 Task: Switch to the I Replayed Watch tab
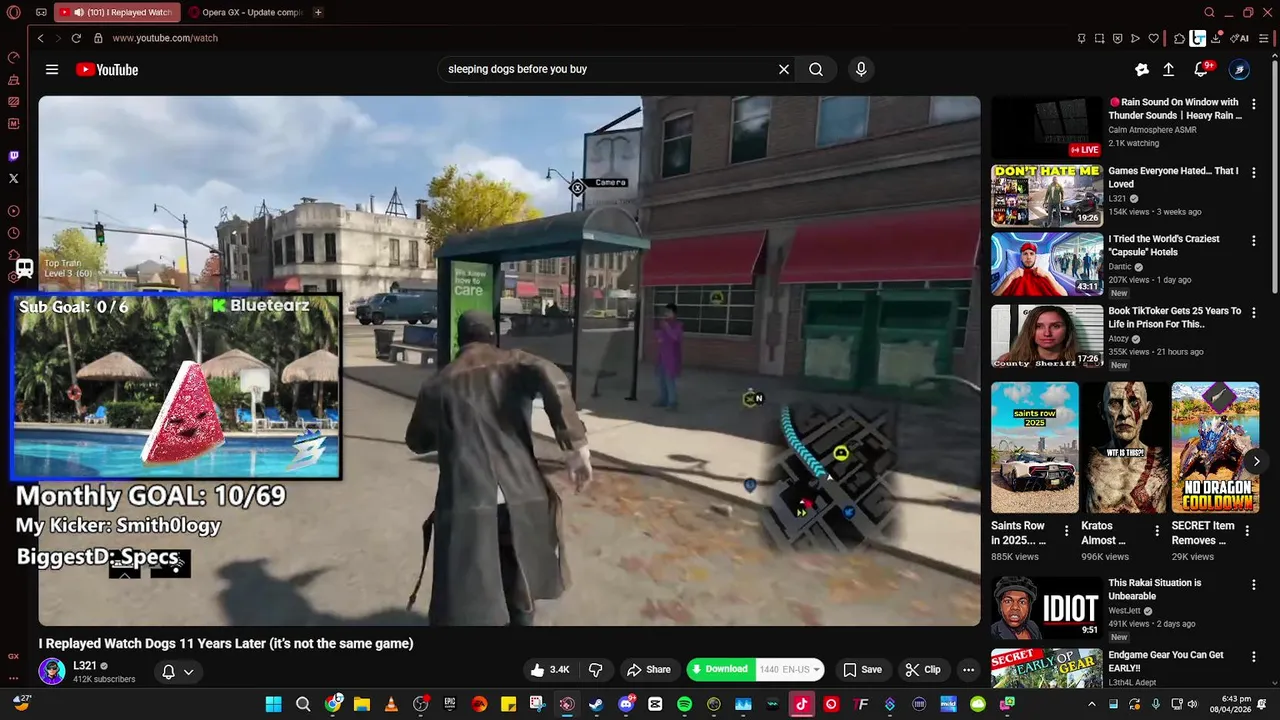pos(118,13)
